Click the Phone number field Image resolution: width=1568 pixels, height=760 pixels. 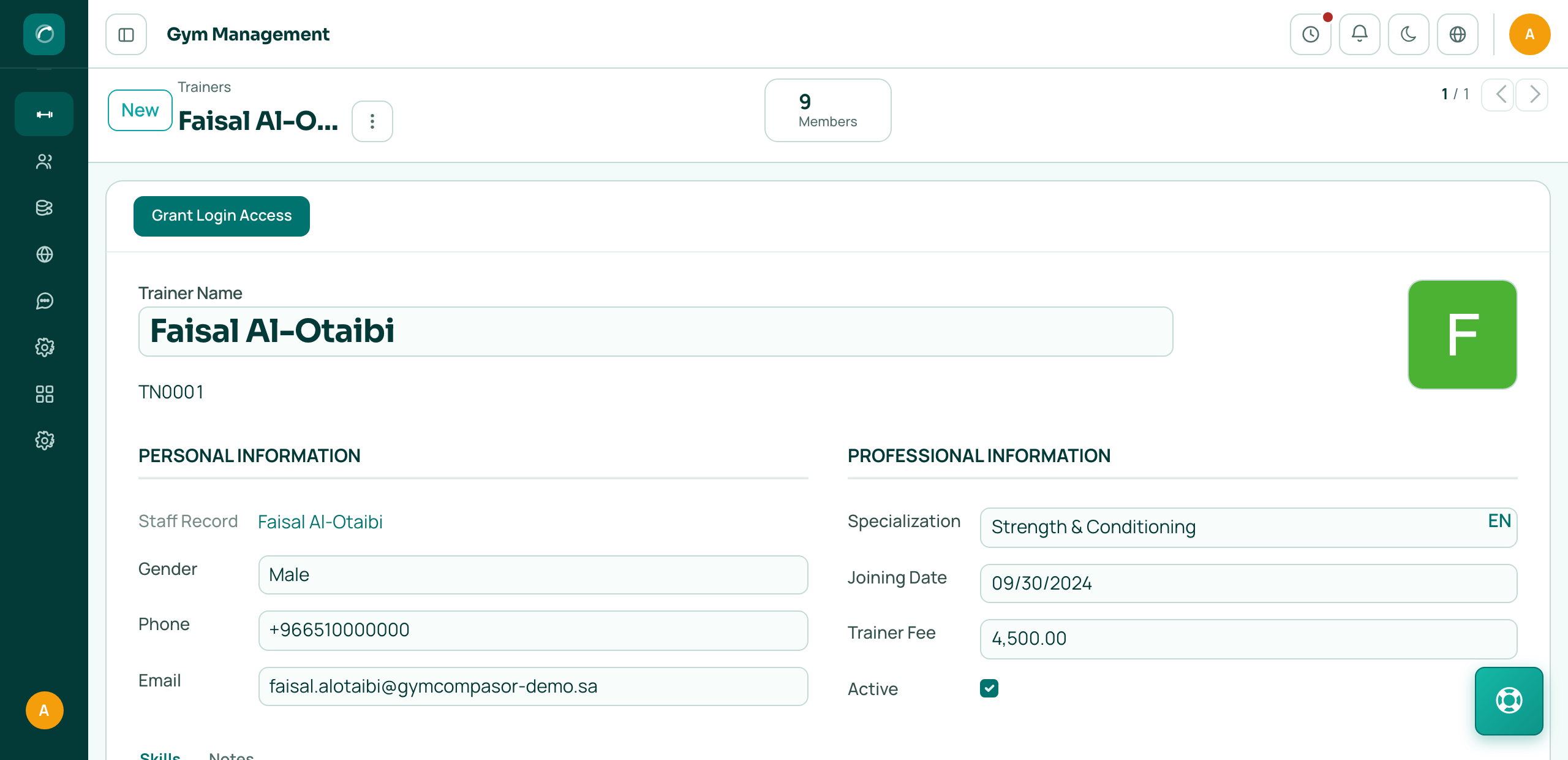(533, 630)
